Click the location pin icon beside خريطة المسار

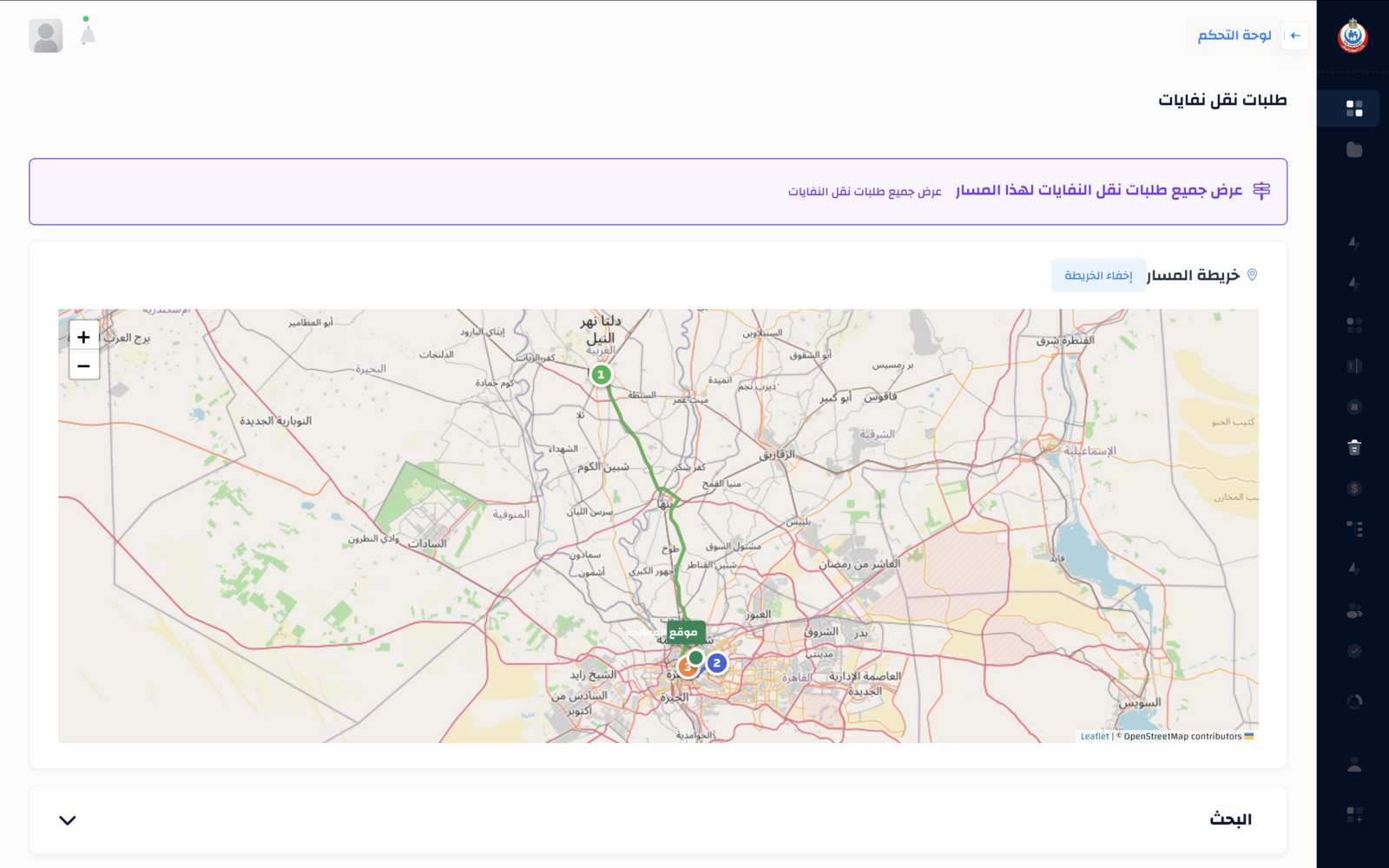pyautogui.click(x=1252, y=274)
